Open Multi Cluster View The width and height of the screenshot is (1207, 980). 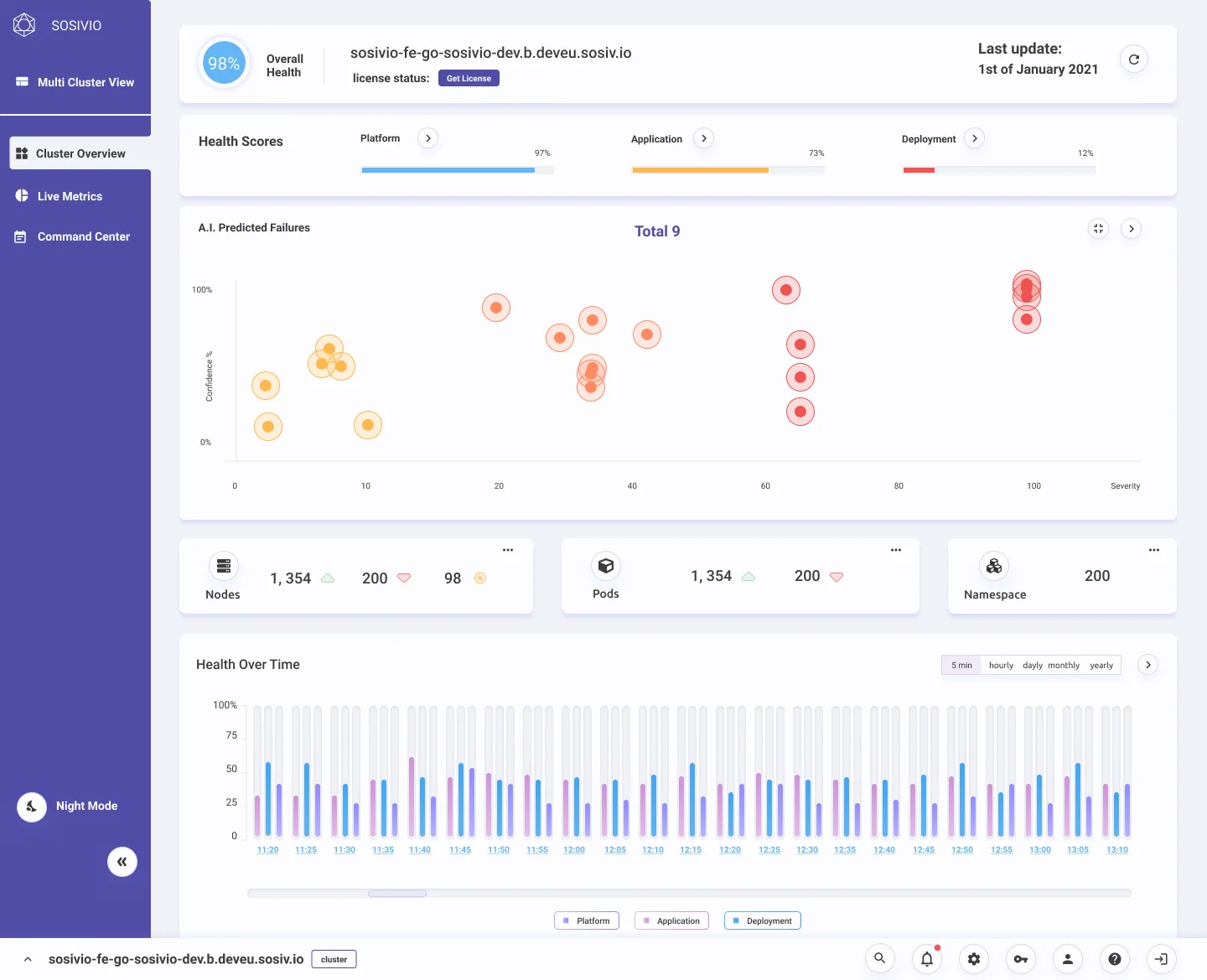pos(75,82)
